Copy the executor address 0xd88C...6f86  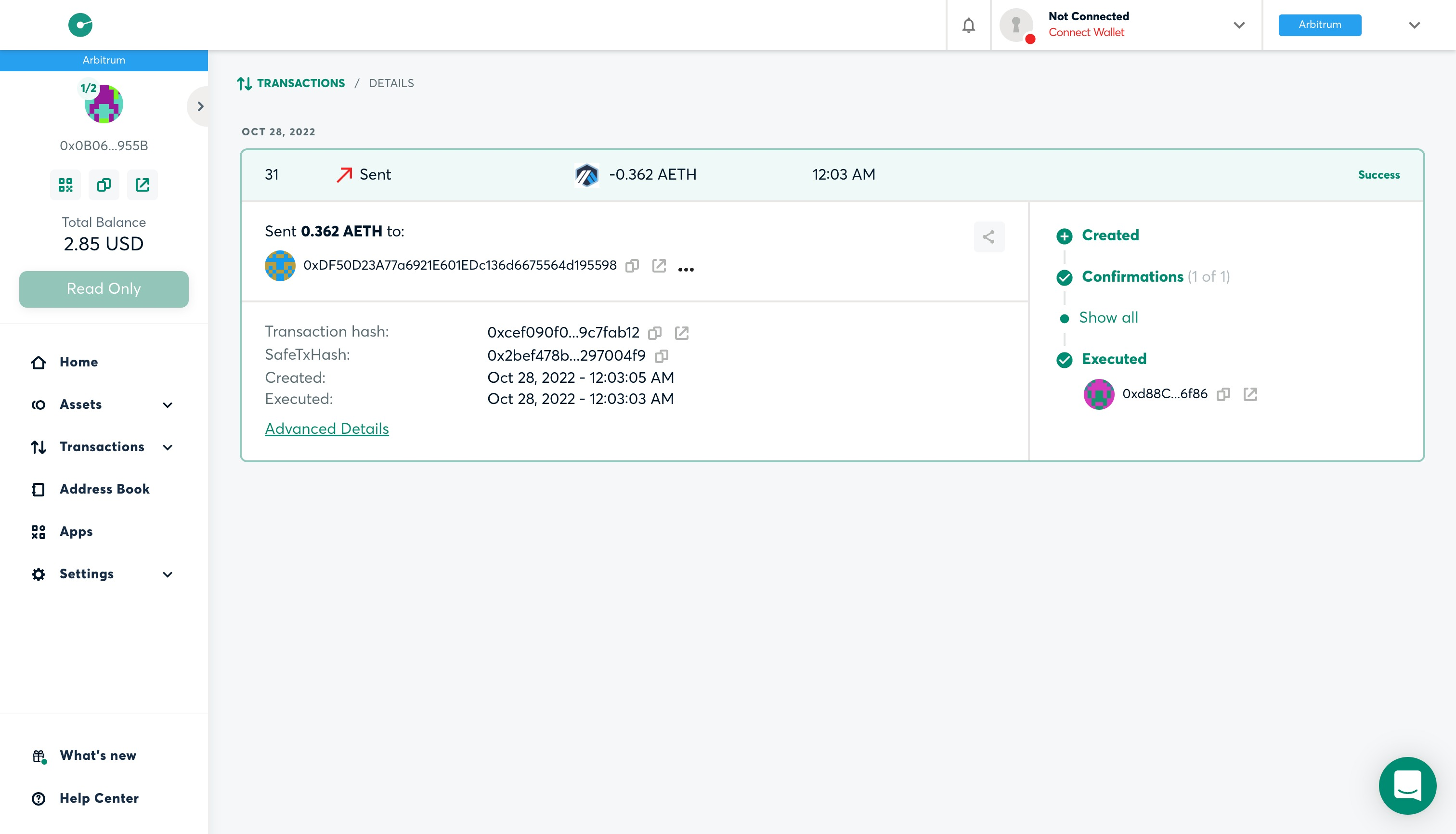[1224, 394]
